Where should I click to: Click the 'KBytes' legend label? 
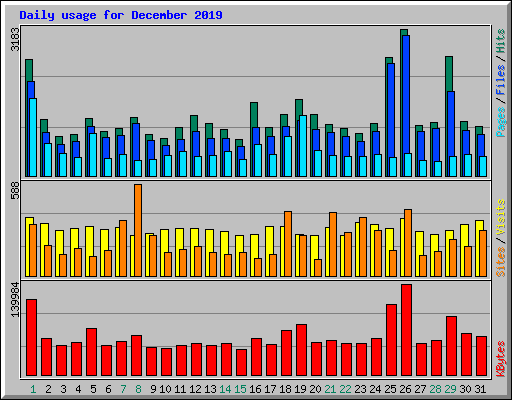tap(501, 359)
